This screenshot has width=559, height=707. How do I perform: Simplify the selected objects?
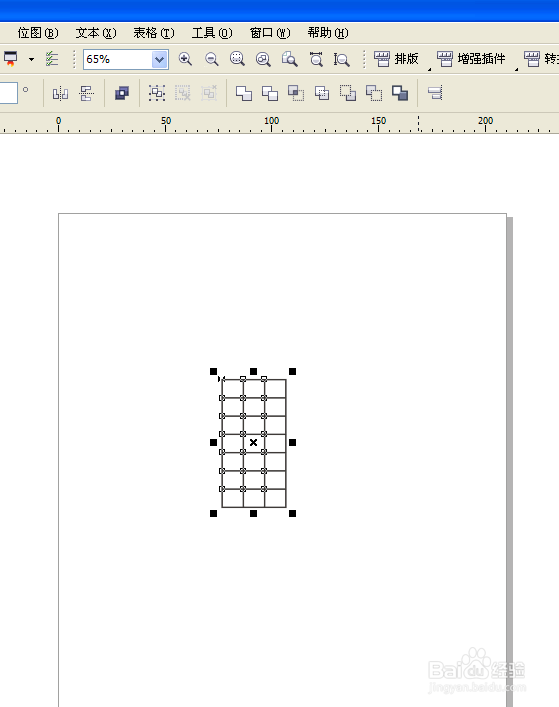322,93
